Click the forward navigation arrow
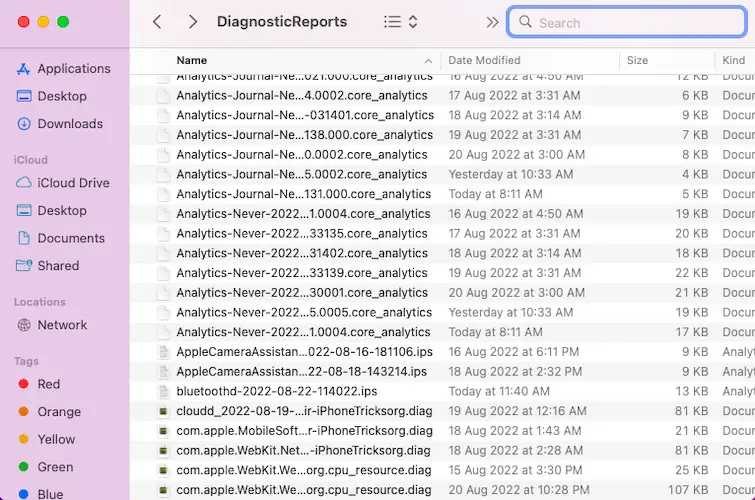Screen dimensions: 755x500 192,22
